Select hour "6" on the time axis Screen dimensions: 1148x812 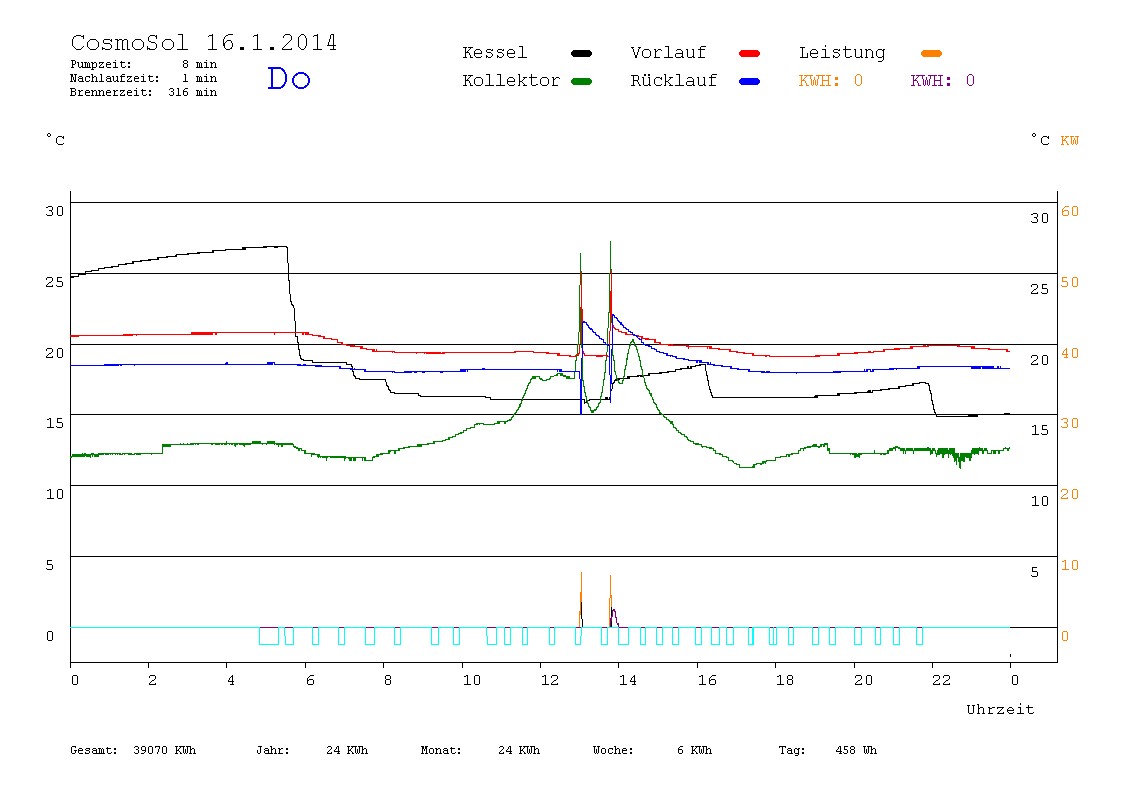(310, 680)
